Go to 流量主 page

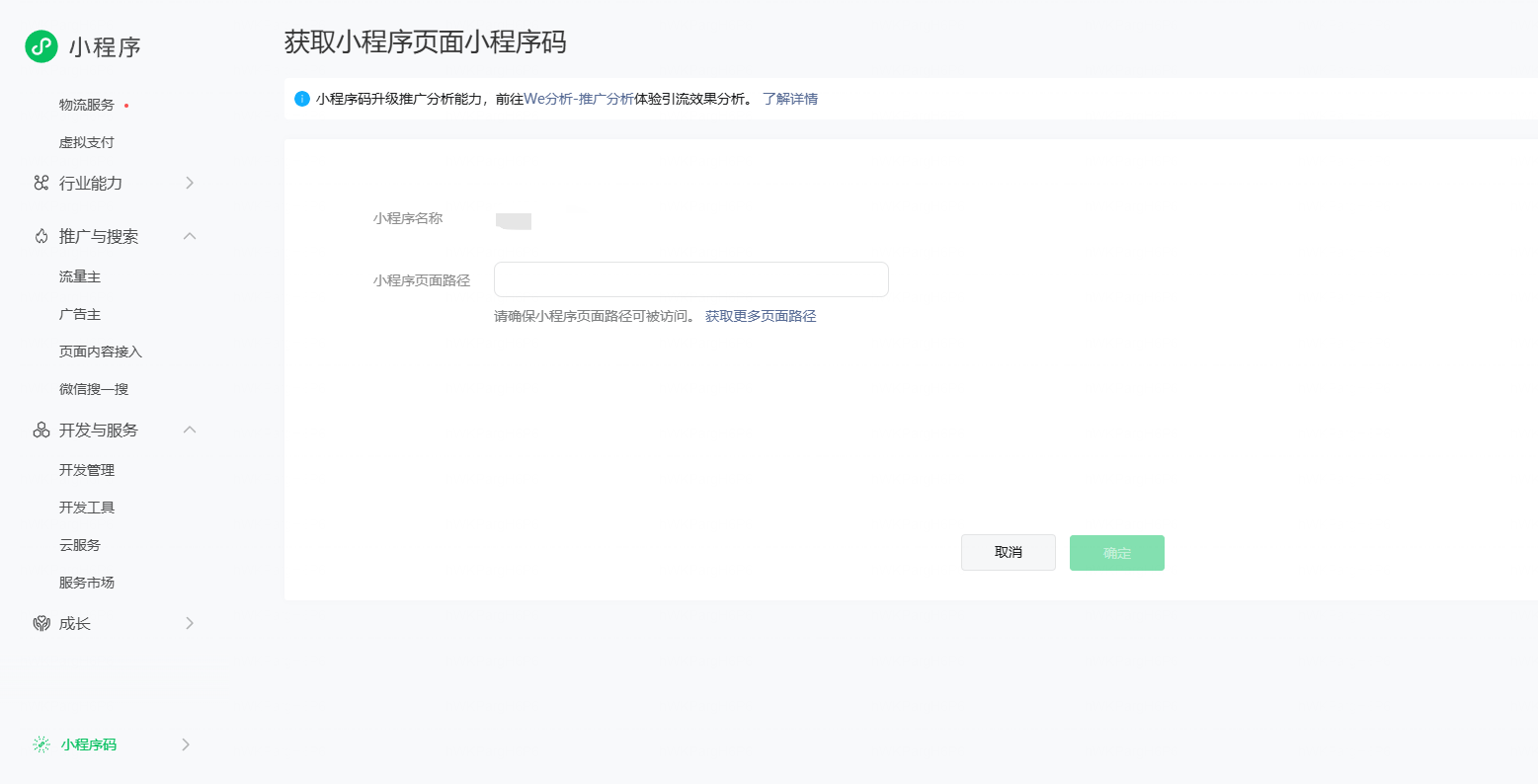click(80, 276)
